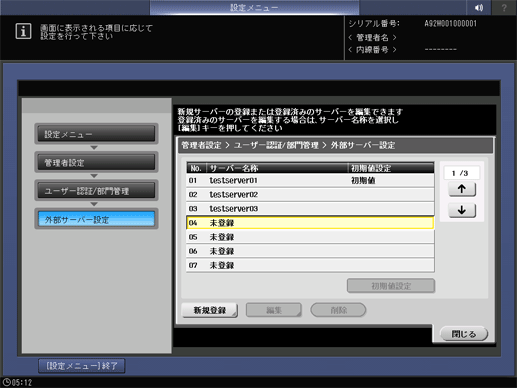
Task: Click the speaker sound icon
Action: tap(479, 7)
